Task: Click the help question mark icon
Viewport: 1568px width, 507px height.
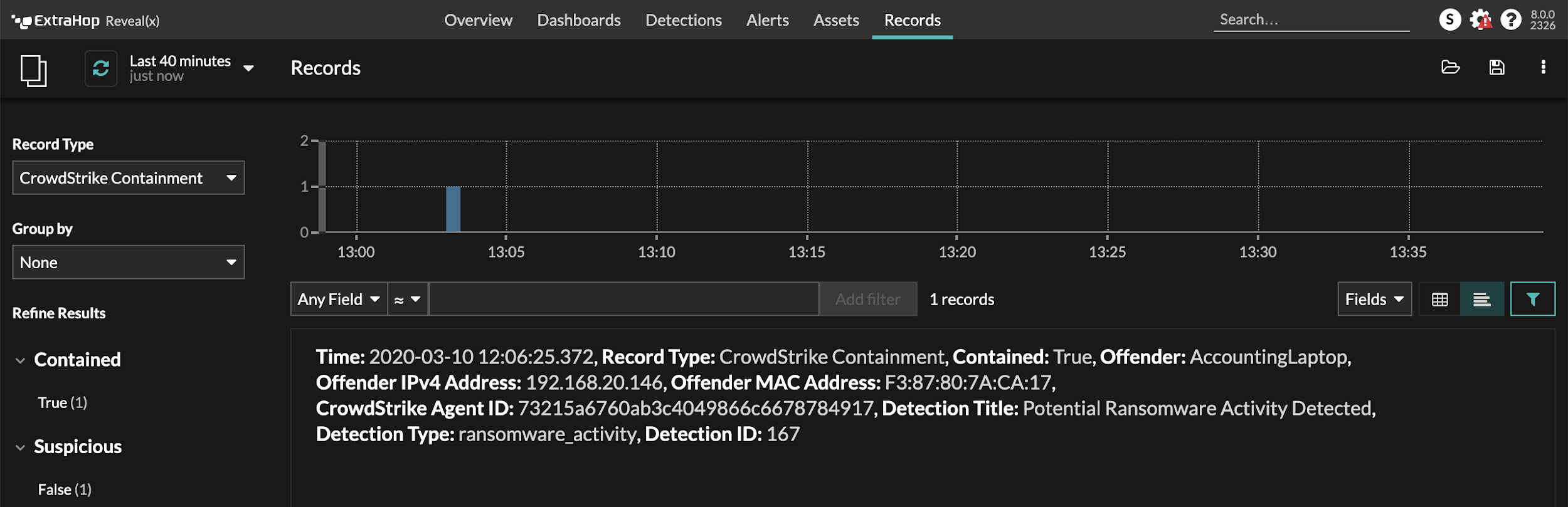Action: click(1511, 20)
